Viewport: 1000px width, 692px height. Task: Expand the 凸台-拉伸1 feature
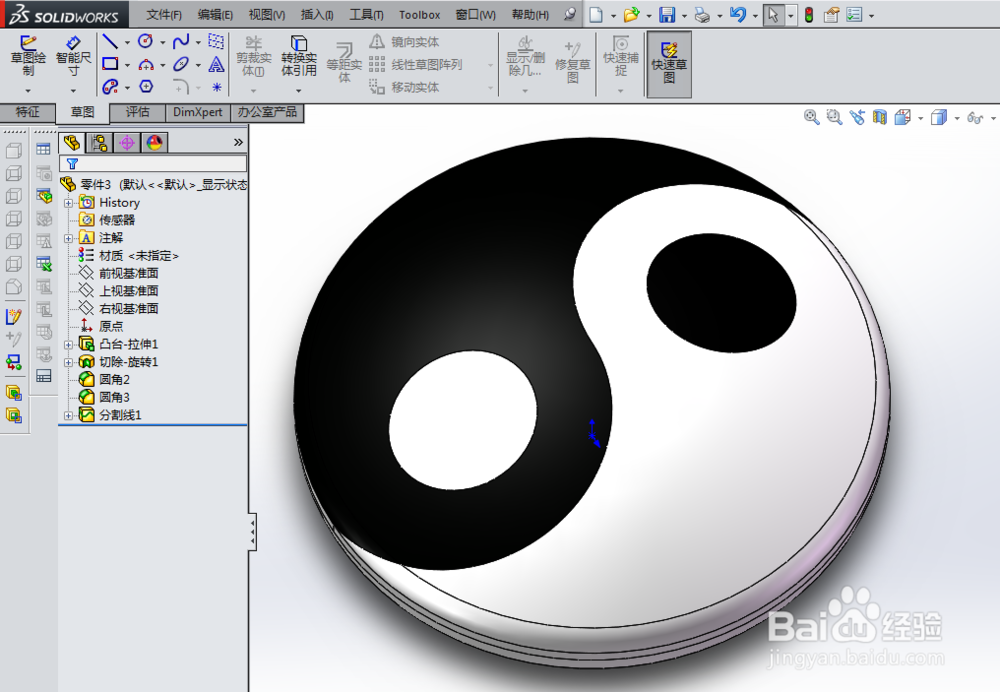(x=69, y=344)
